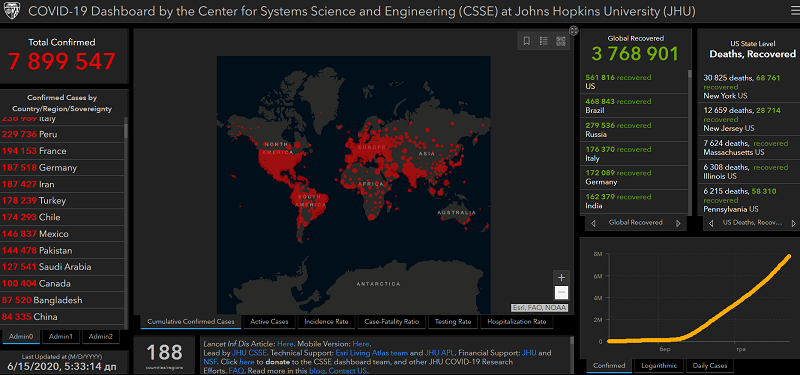
Task: Click the New York US deaths entry
Action: click(x=748, y=87)
